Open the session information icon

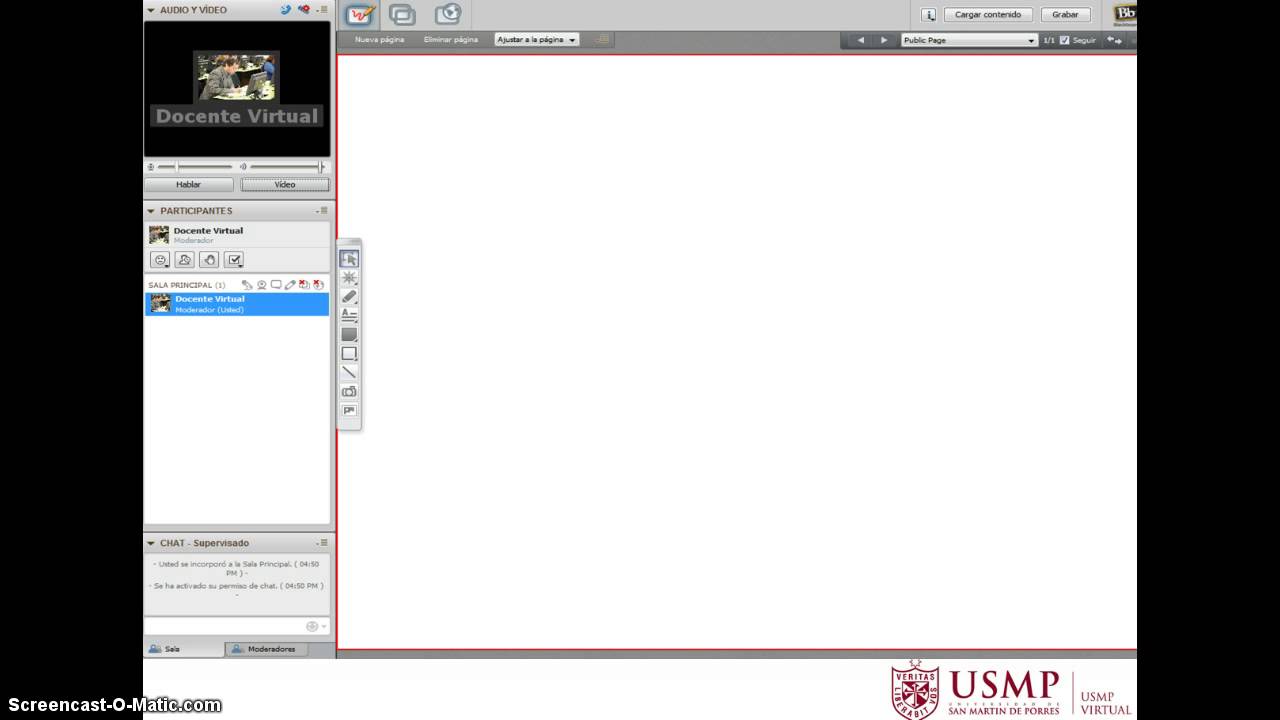point(929,15)
